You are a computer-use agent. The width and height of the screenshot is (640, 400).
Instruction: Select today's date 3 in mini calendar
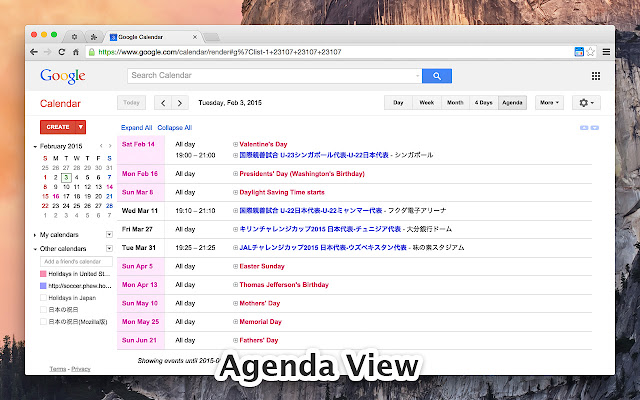click(x=66, y=178)
